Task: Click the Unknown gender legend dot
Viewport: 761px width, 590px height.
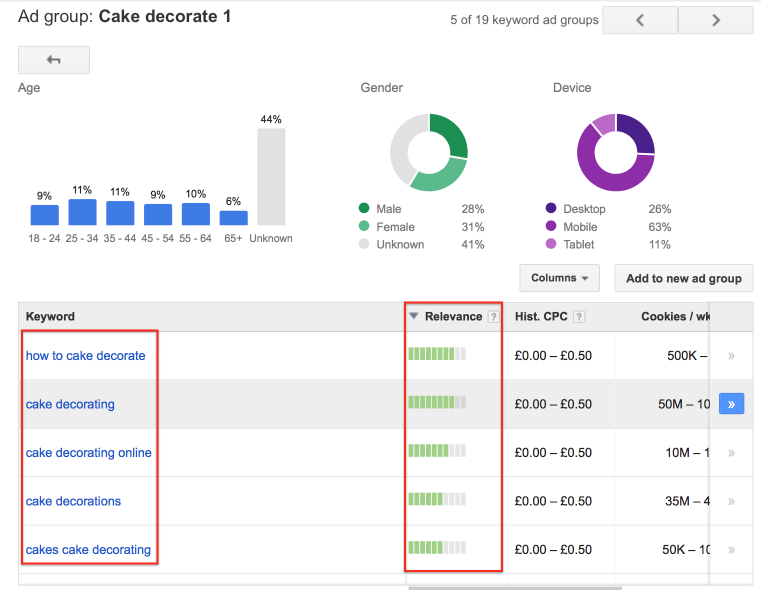Action: (x=364, y=244)
